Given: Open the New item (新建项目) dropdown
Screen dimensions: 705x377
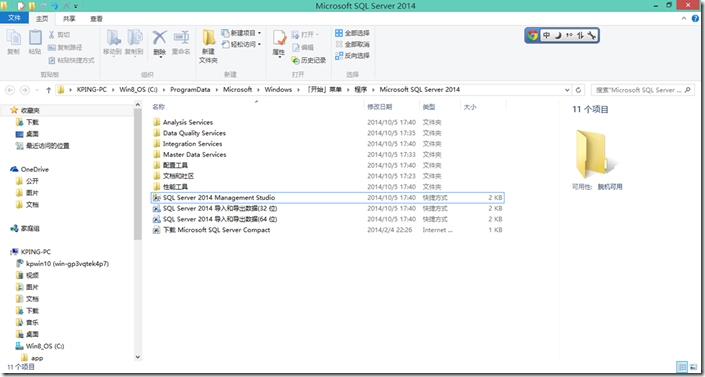Looking at the screenshot, I should [241, 33].
